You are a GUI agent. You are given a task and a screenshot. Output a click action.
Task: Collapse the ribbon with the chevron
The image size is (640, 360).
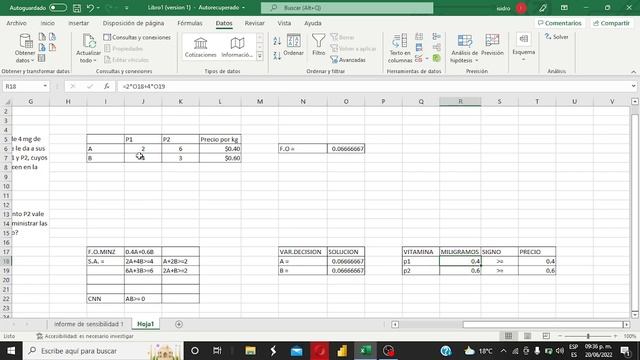[x=633, y=72]
